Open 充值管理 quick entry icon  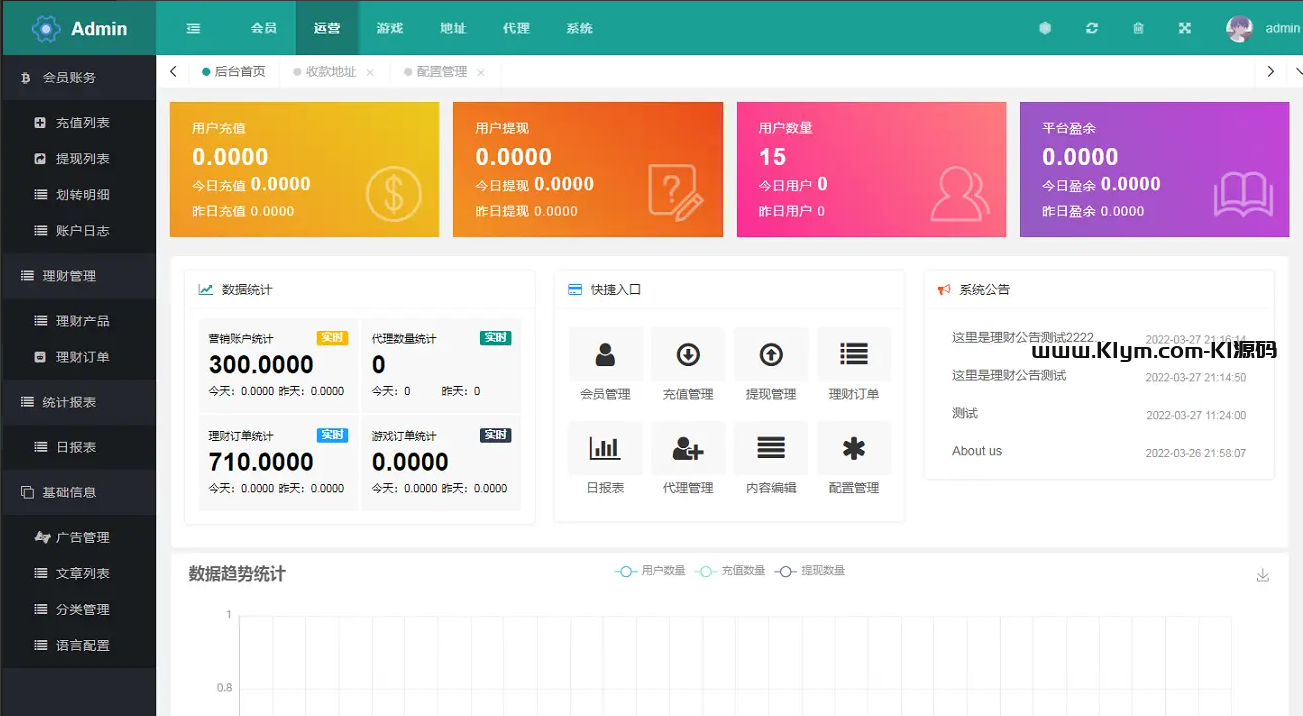tap(688, 355)
